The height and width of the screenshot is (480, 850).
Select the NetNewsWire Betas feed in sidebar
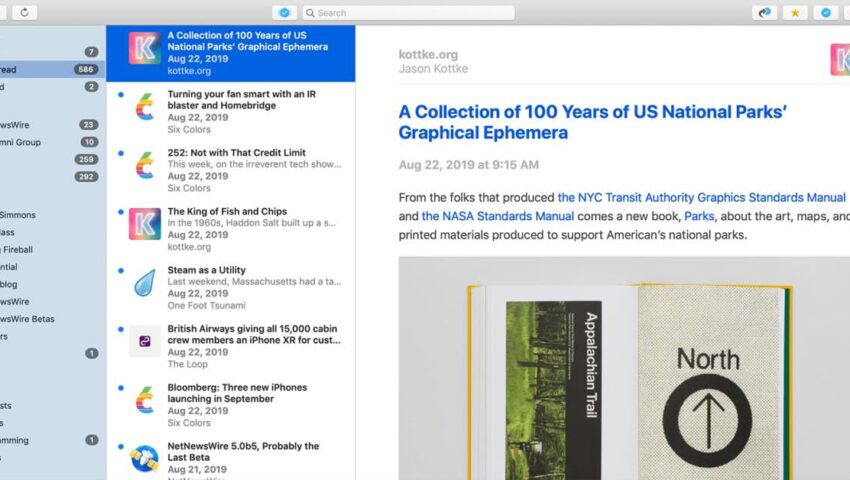pos(51,319)
